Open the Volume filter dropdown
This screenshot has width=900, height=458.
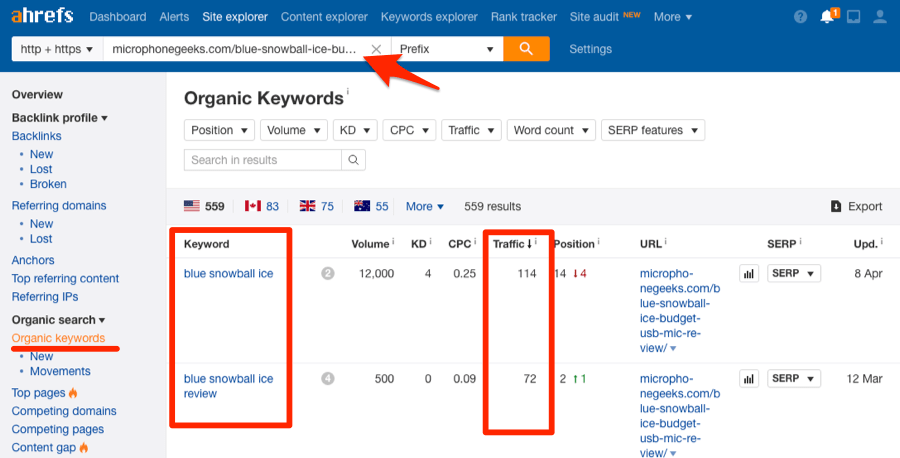point(294,130)
